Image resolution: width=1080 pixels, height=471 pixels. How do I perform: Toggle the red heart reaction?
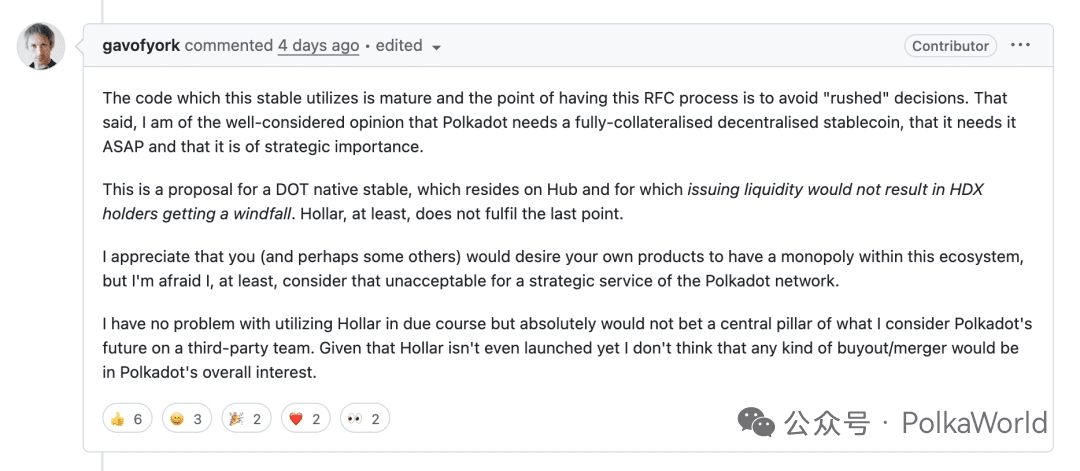(305, 419)
